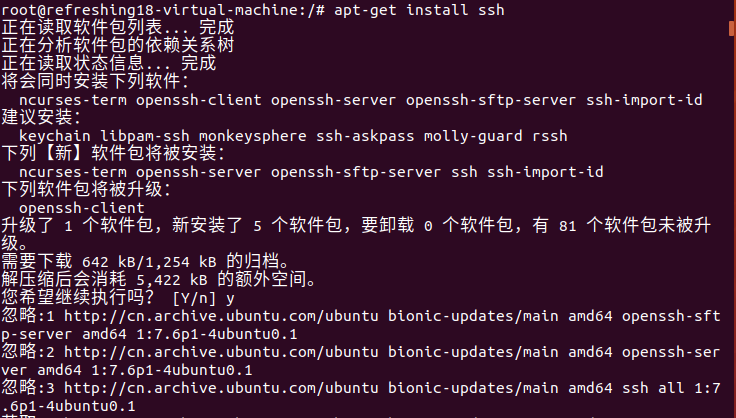Click the typed 'apt-get install ssh' command

tap(420, 10)
